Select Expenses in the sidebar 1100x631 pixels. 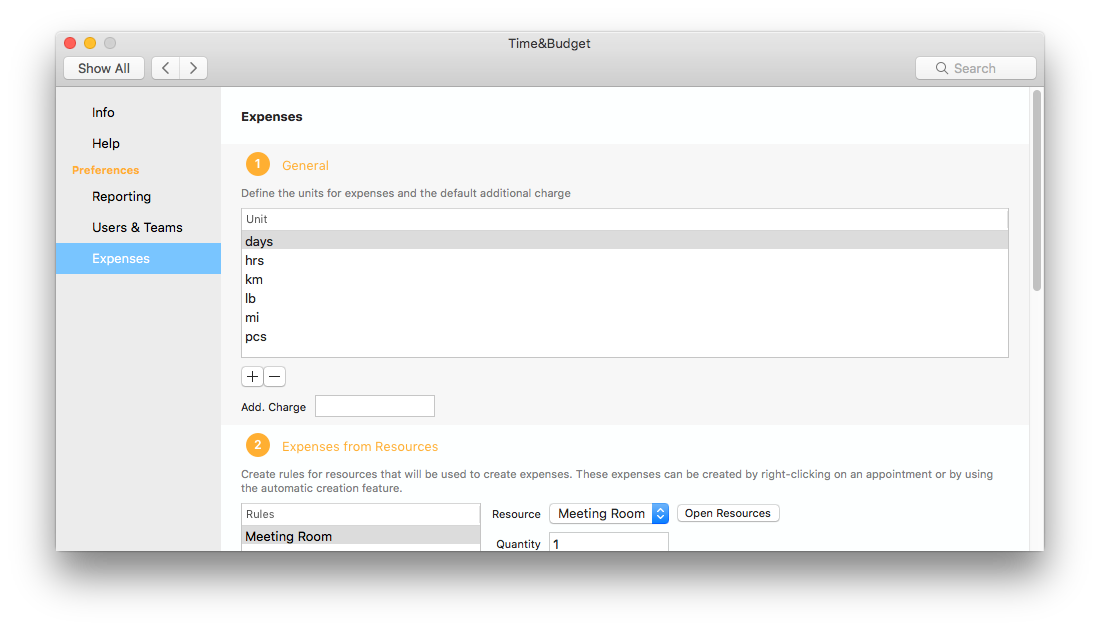[138, 258]
